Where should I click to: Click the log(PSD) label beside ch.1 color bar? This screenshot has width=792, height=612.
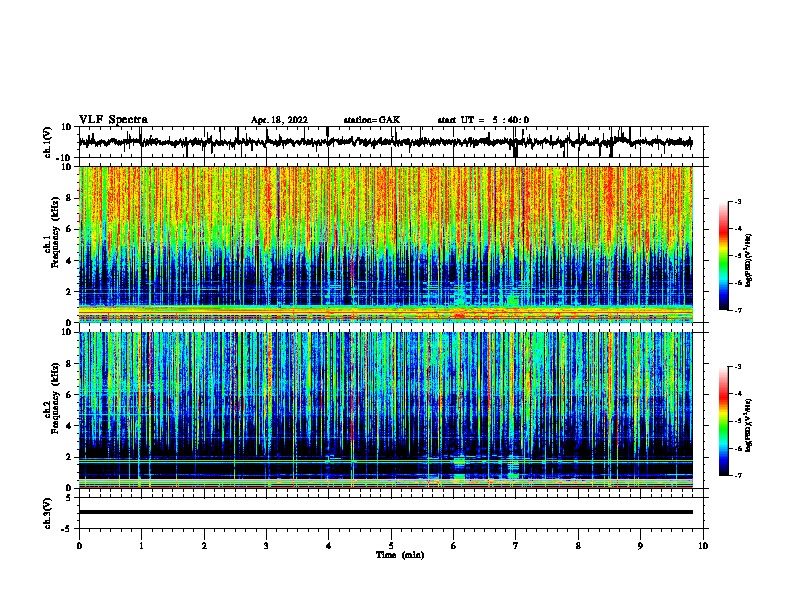coord(748,261)
